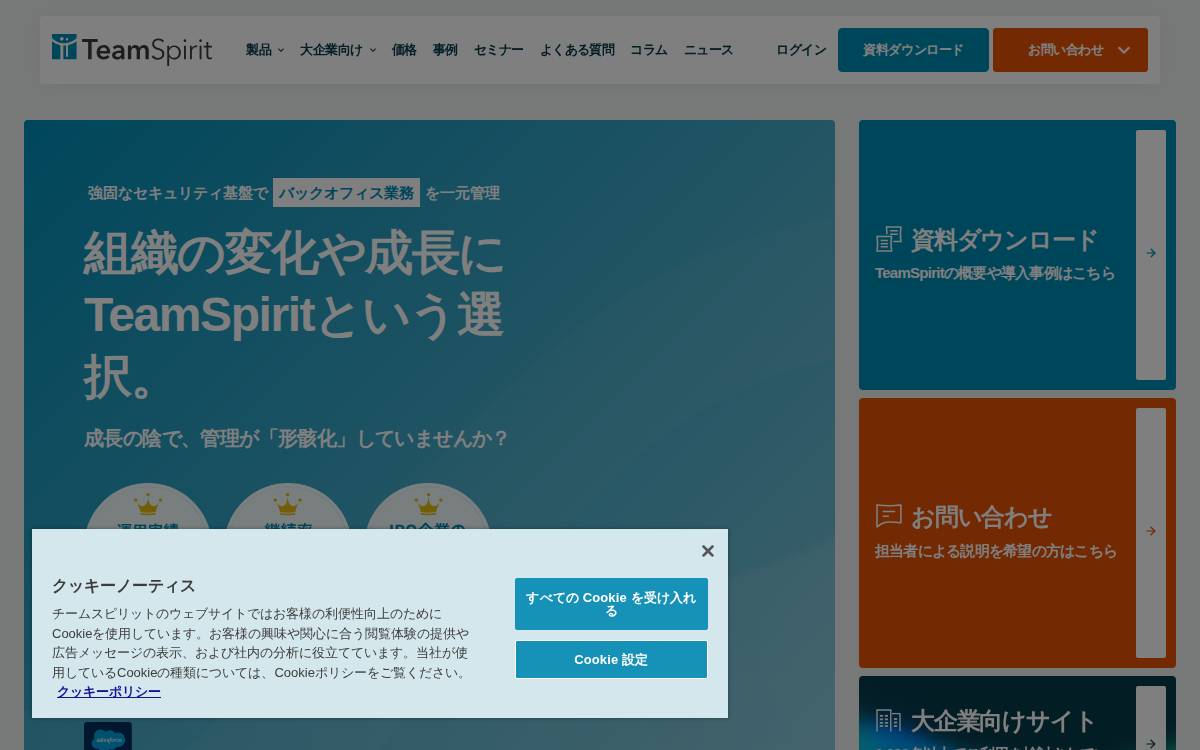Click the ログイン link
Image resolution: width=1200 pixels, height=750 pixels.
(801, 50)
